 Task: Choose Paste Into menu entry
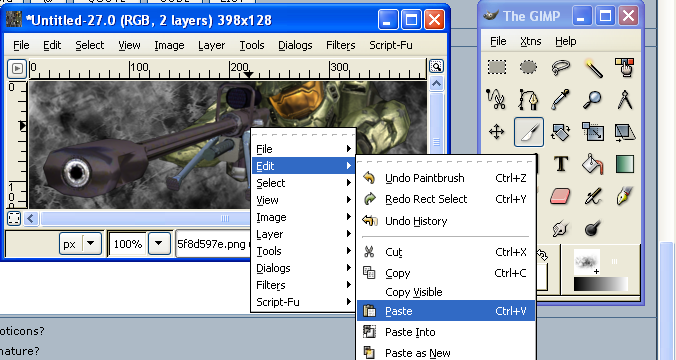tap(446, 332)
